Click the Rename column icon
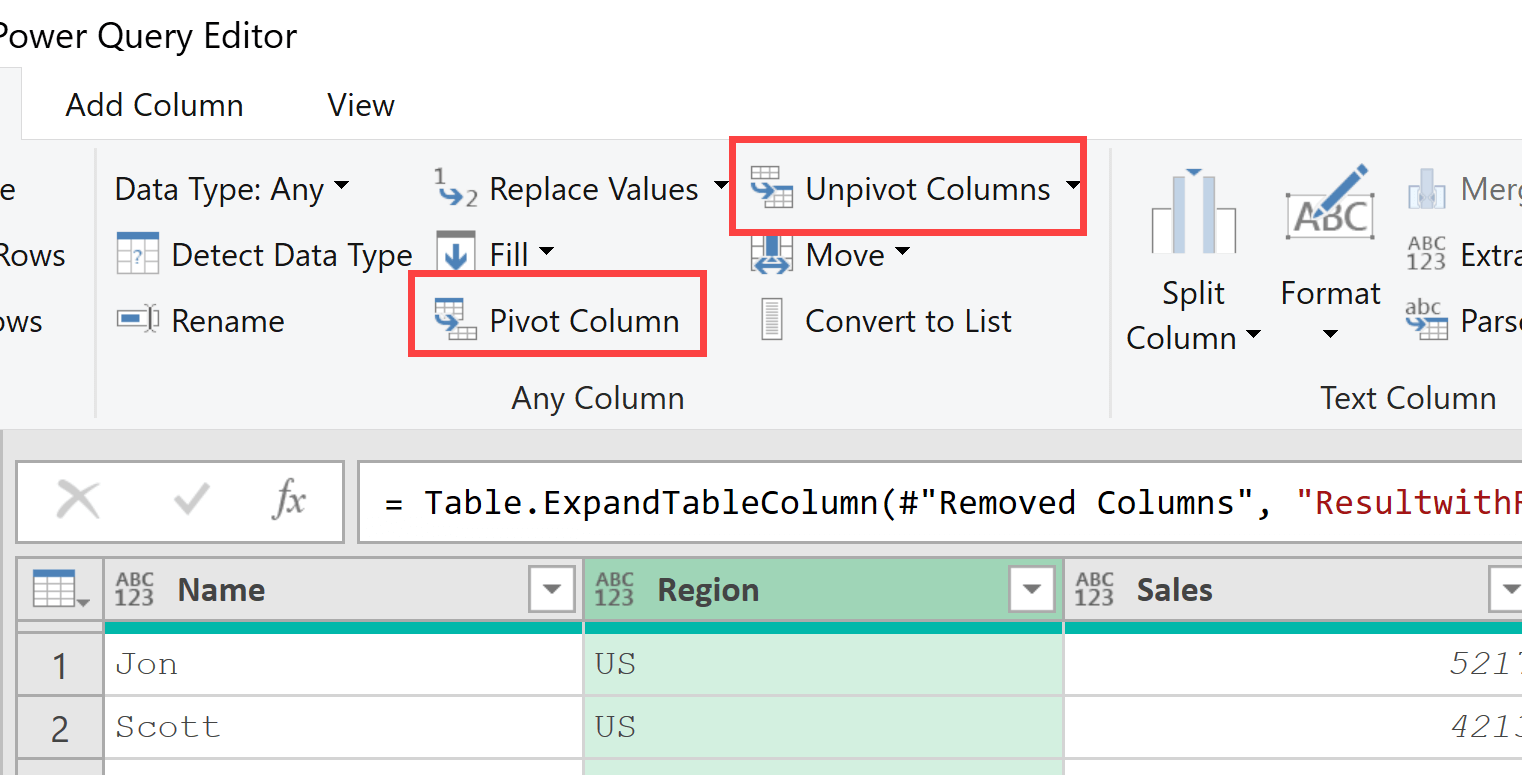 pos(137,320)
